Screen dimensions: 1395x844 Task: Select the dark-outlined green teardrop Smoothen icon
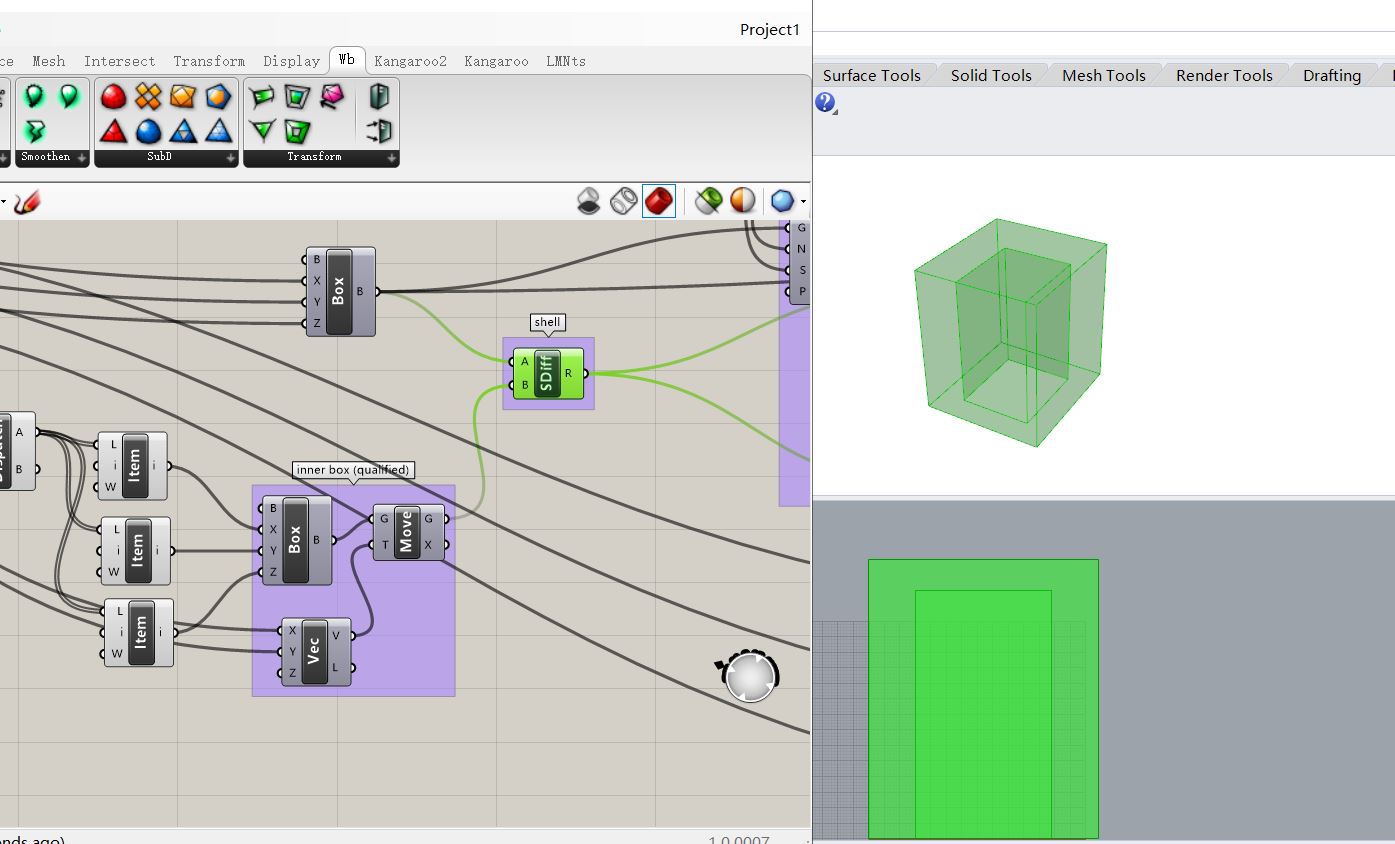[x=35, y=96]
